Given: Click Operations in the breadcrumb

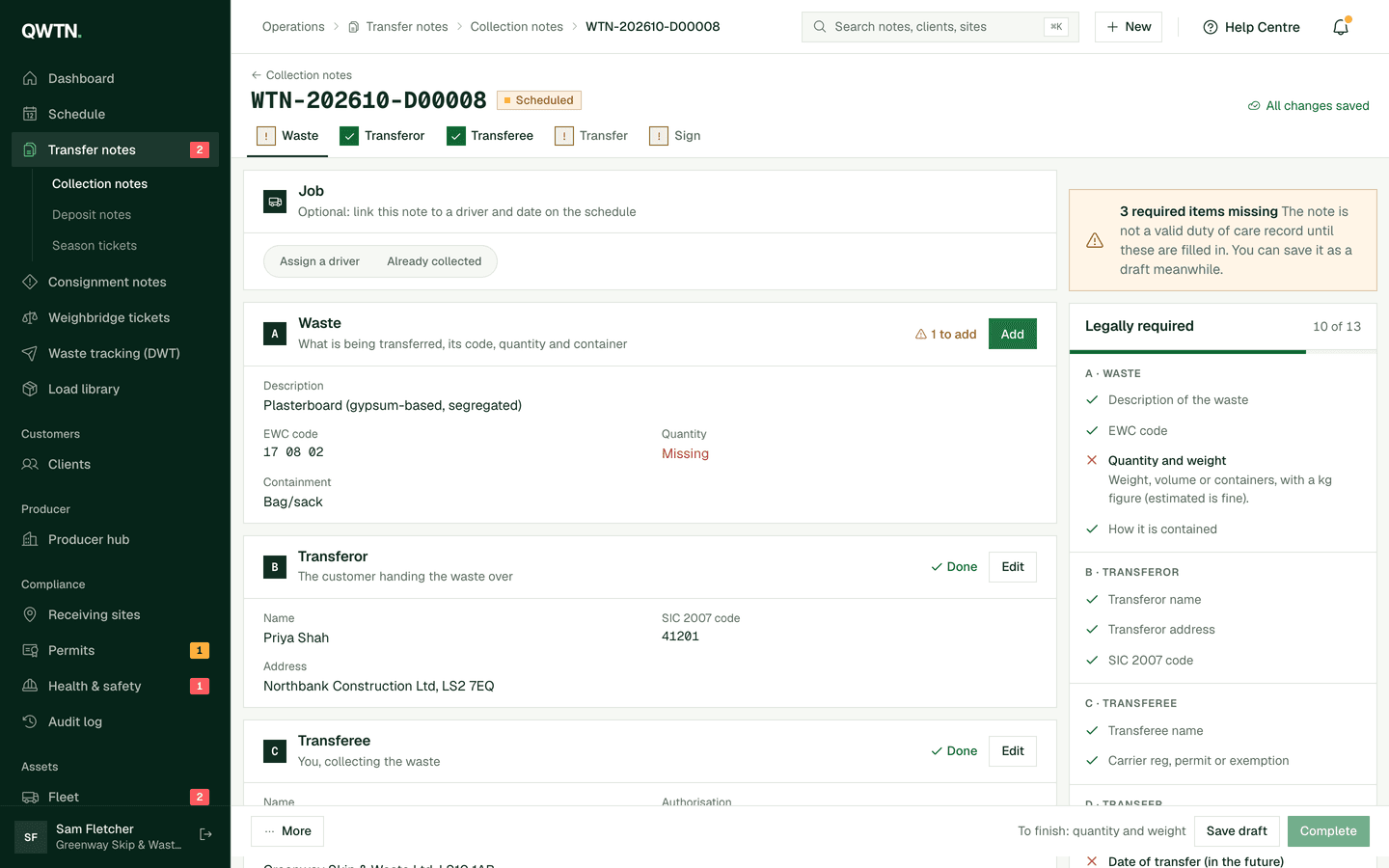Looking at the screenshot, I should [293, 27].
